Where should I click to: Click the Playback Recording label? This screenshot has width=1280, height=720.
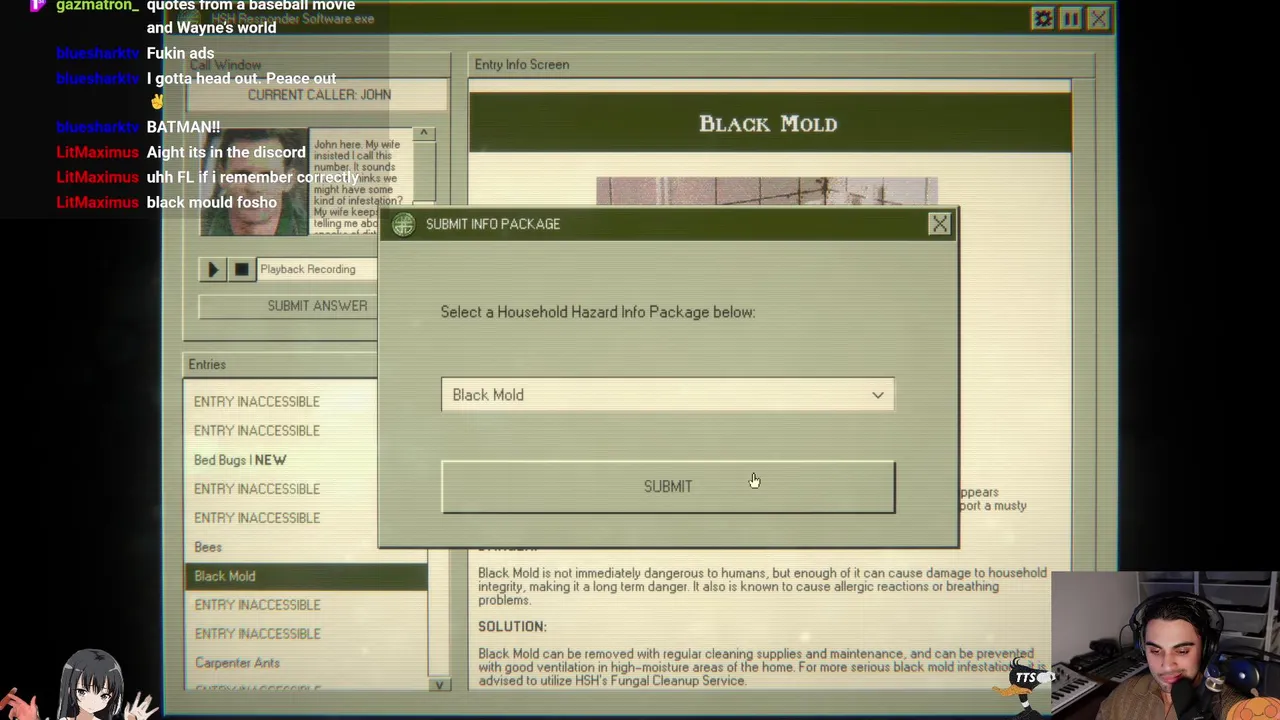pyautogui.click(x=308, y=270)
